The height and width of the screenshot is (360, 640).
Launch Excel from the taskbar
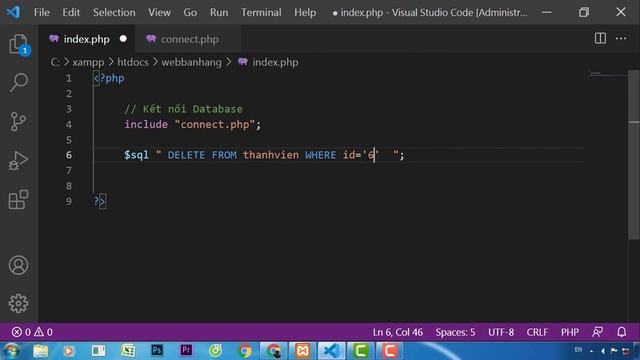128,351
